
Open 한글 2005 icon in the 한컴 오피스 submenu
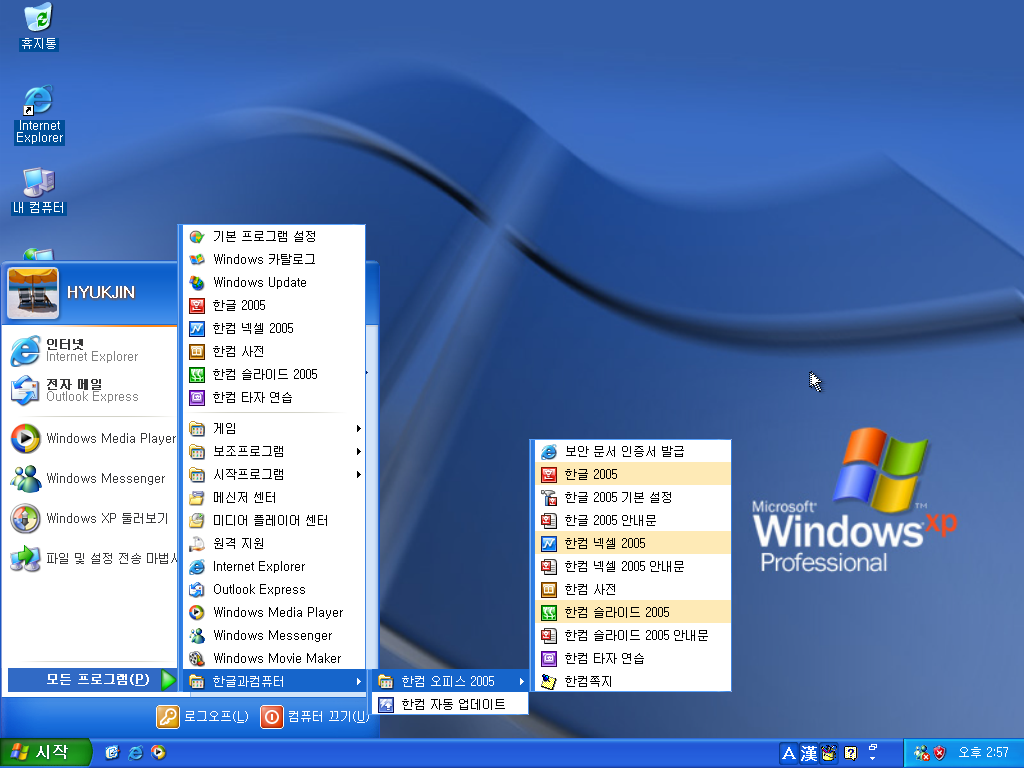coord(549,474)
